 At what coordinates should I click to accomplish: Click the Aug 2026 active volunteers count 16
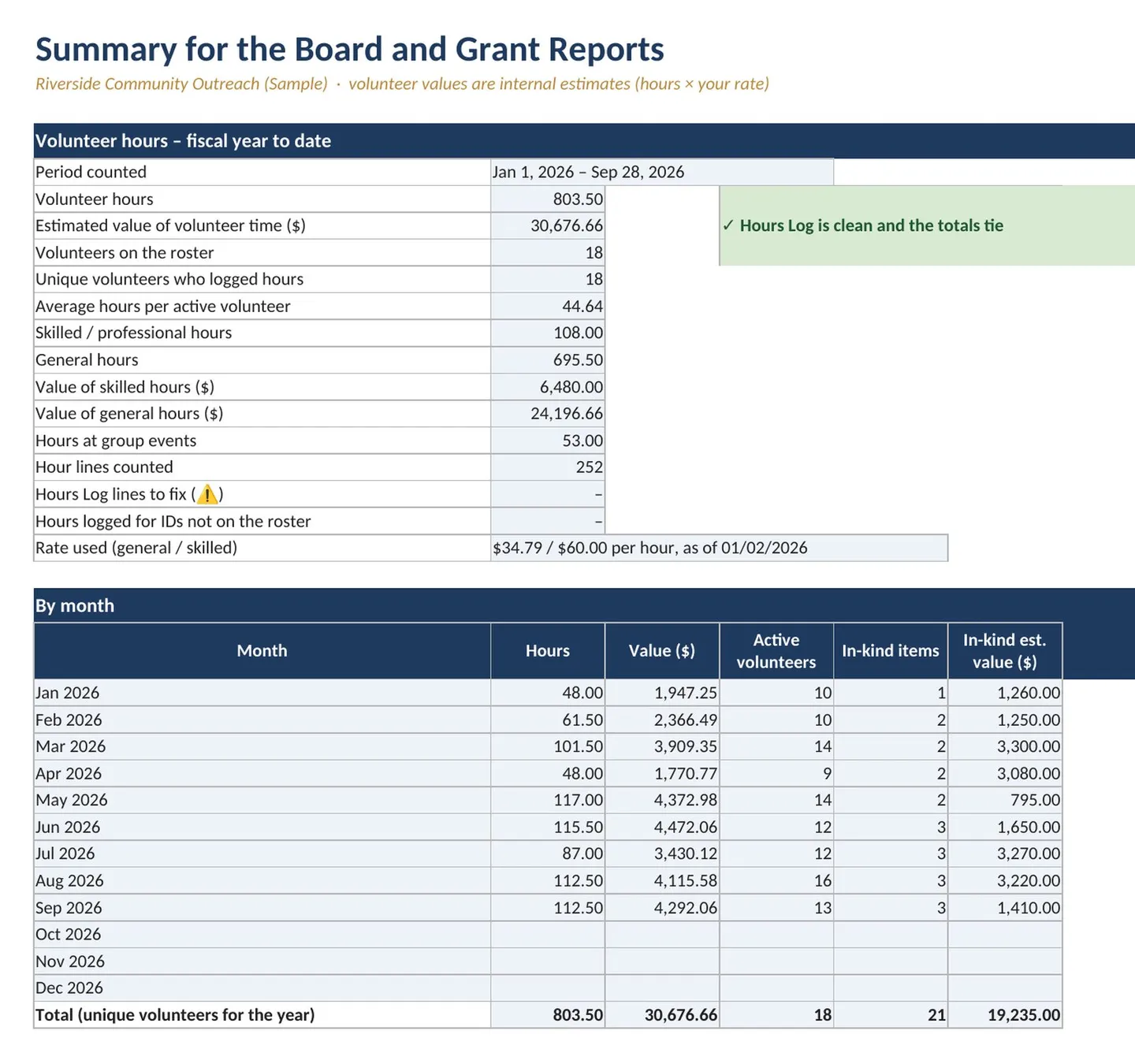point(776,881)
